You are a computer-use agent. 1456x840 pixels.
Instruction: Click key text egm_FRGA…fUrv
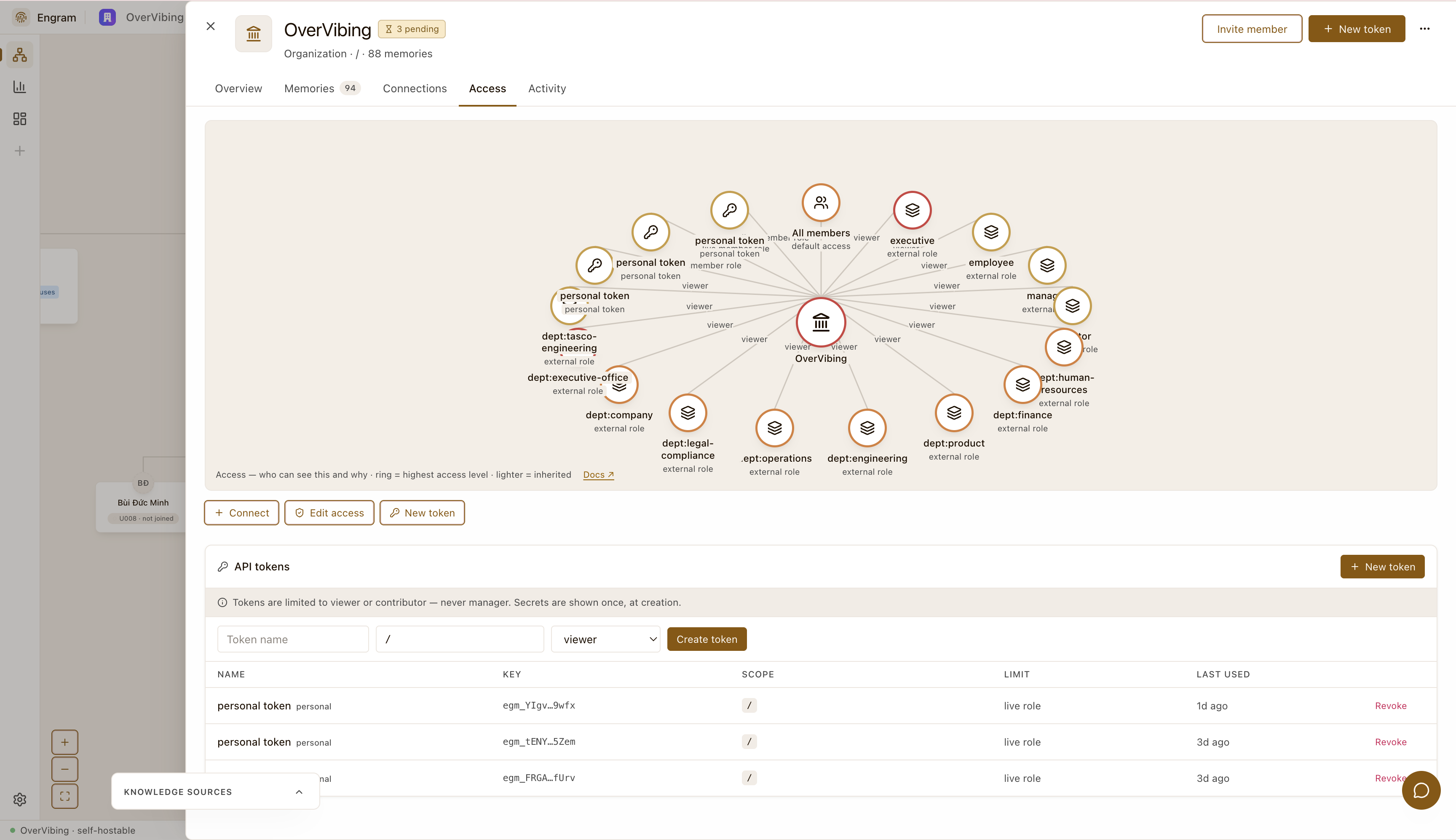tap(539, 778)
